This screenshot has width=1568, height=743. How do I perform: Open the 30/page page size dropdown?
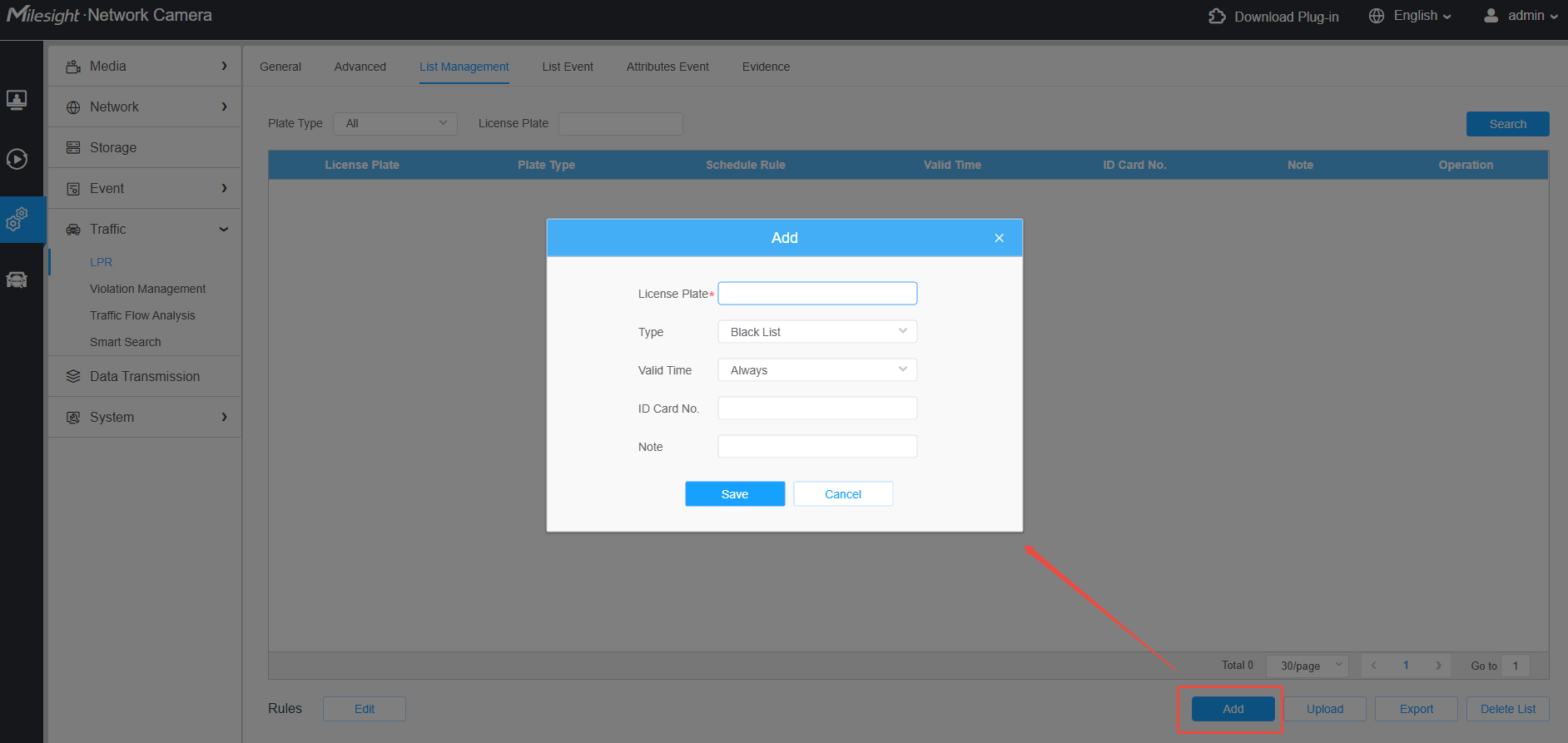tap(1307, 666)
